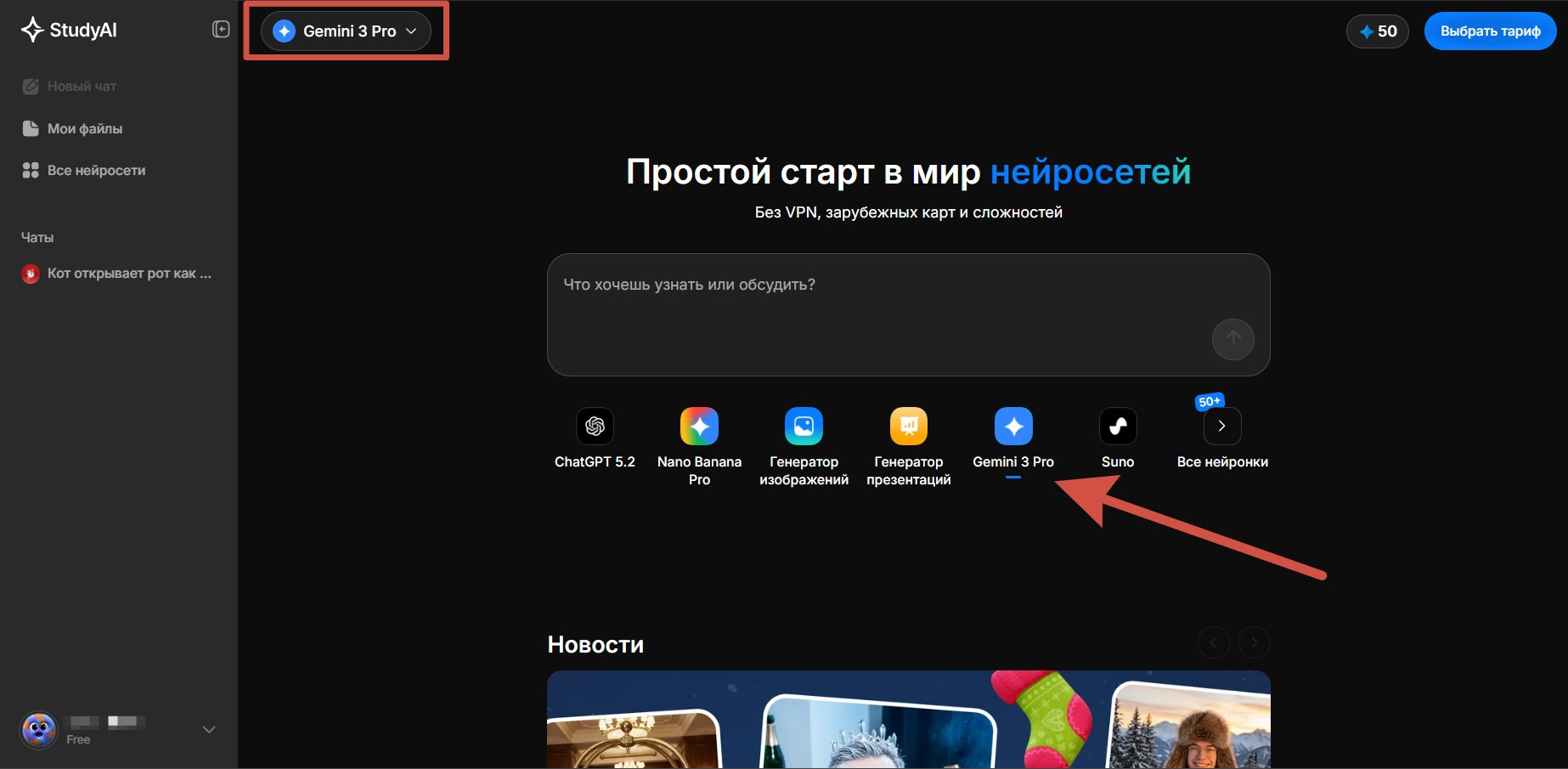Click the send arrow button
Viewport: 1568px width, 769px height.
tap(1232, 339)
